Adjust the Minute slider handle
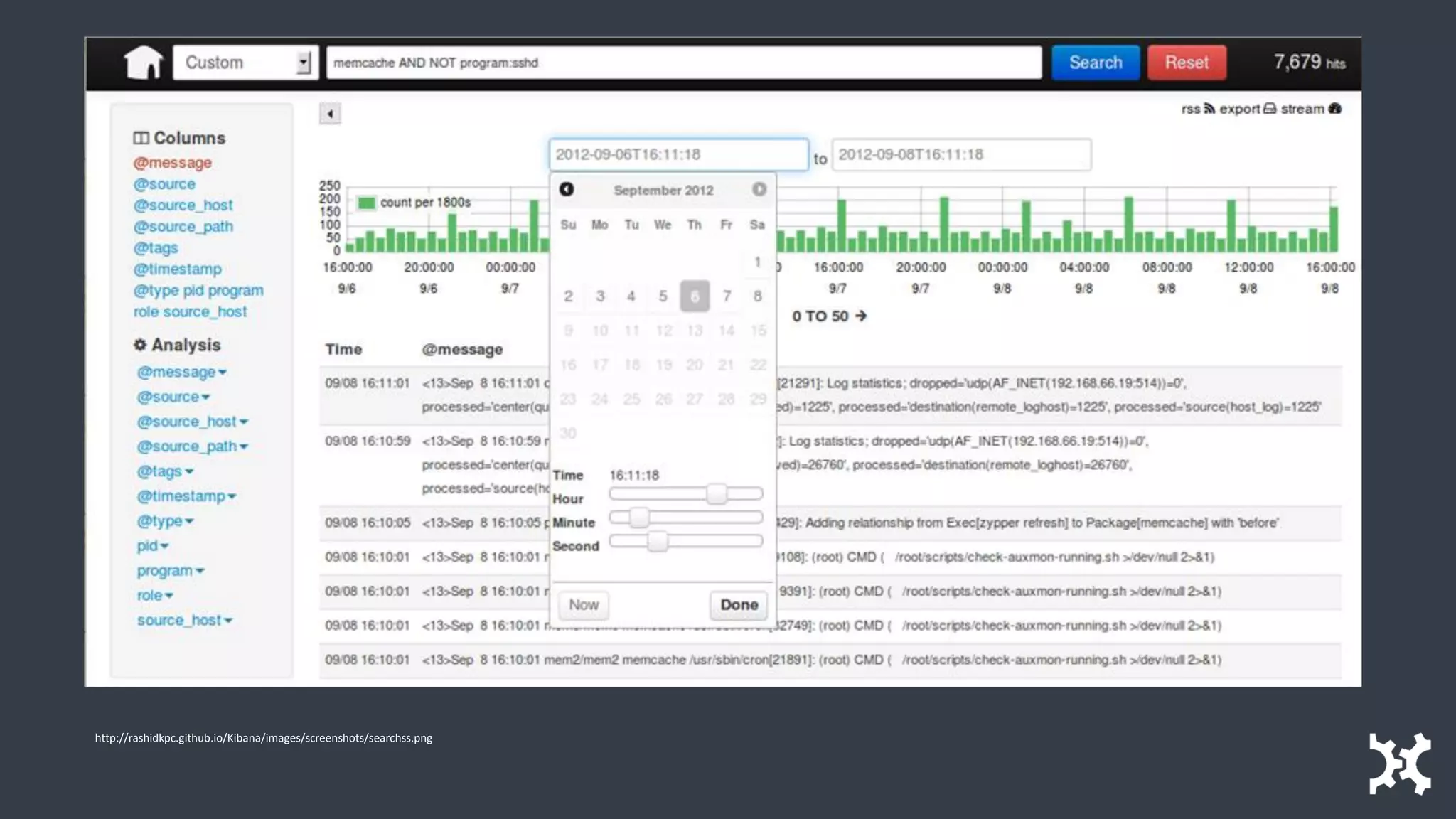 [640, 517]
